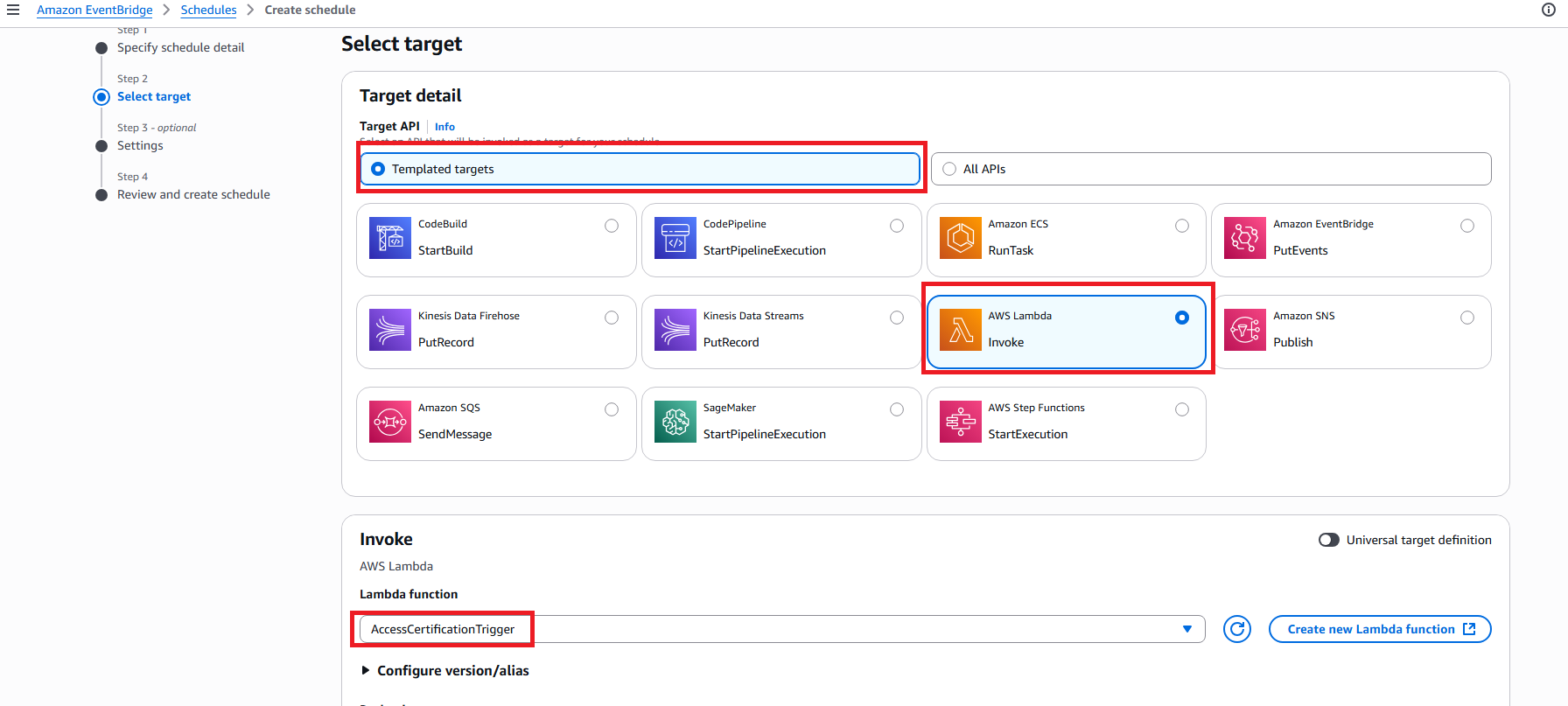Viewport: 1568px width, 706px height.
Task: Expand Configure version/alias section
Action: (x=445, y=670)
